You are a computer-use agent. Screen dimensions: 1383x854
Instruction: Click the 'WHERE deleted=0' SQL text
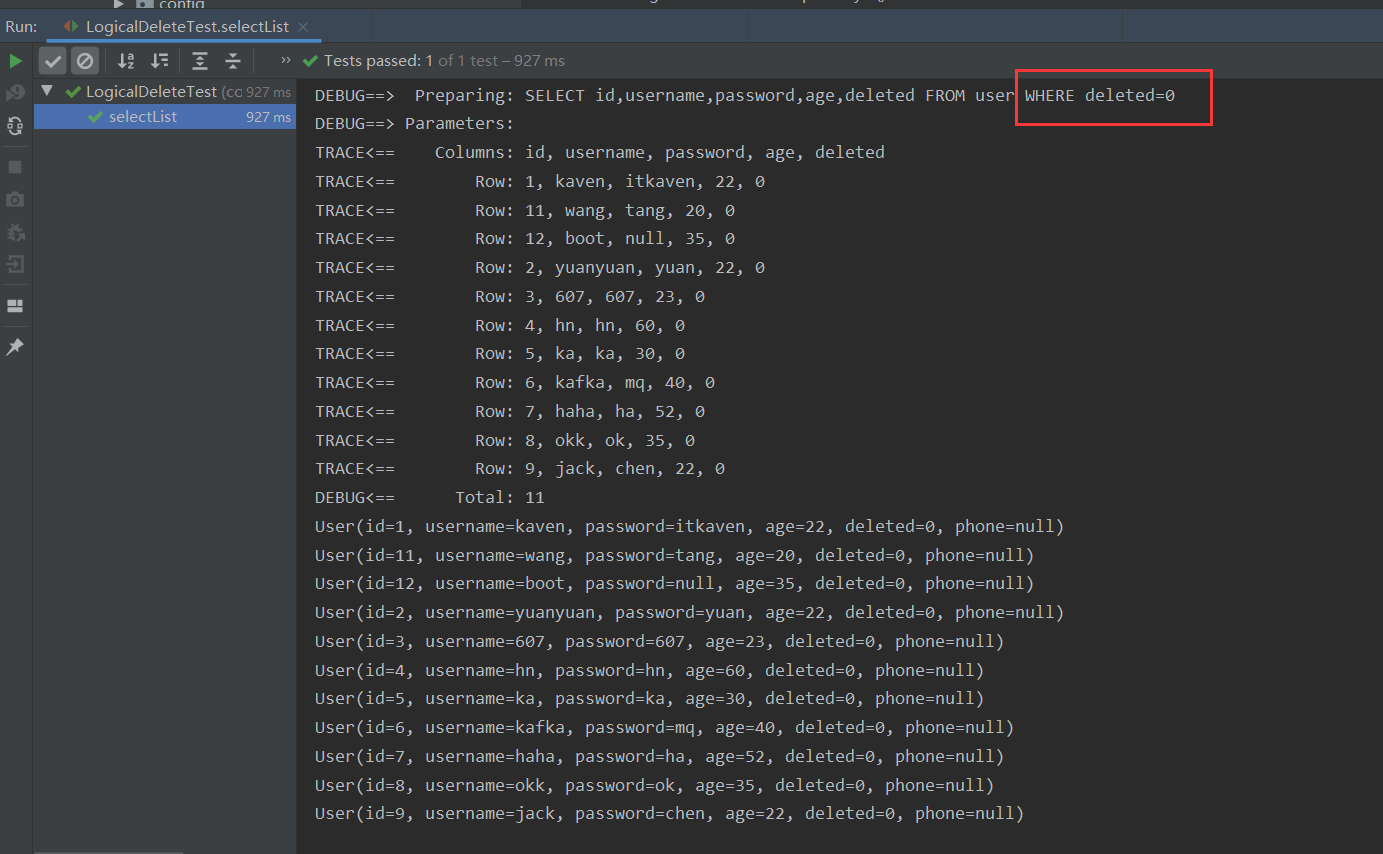point(1100,96)
